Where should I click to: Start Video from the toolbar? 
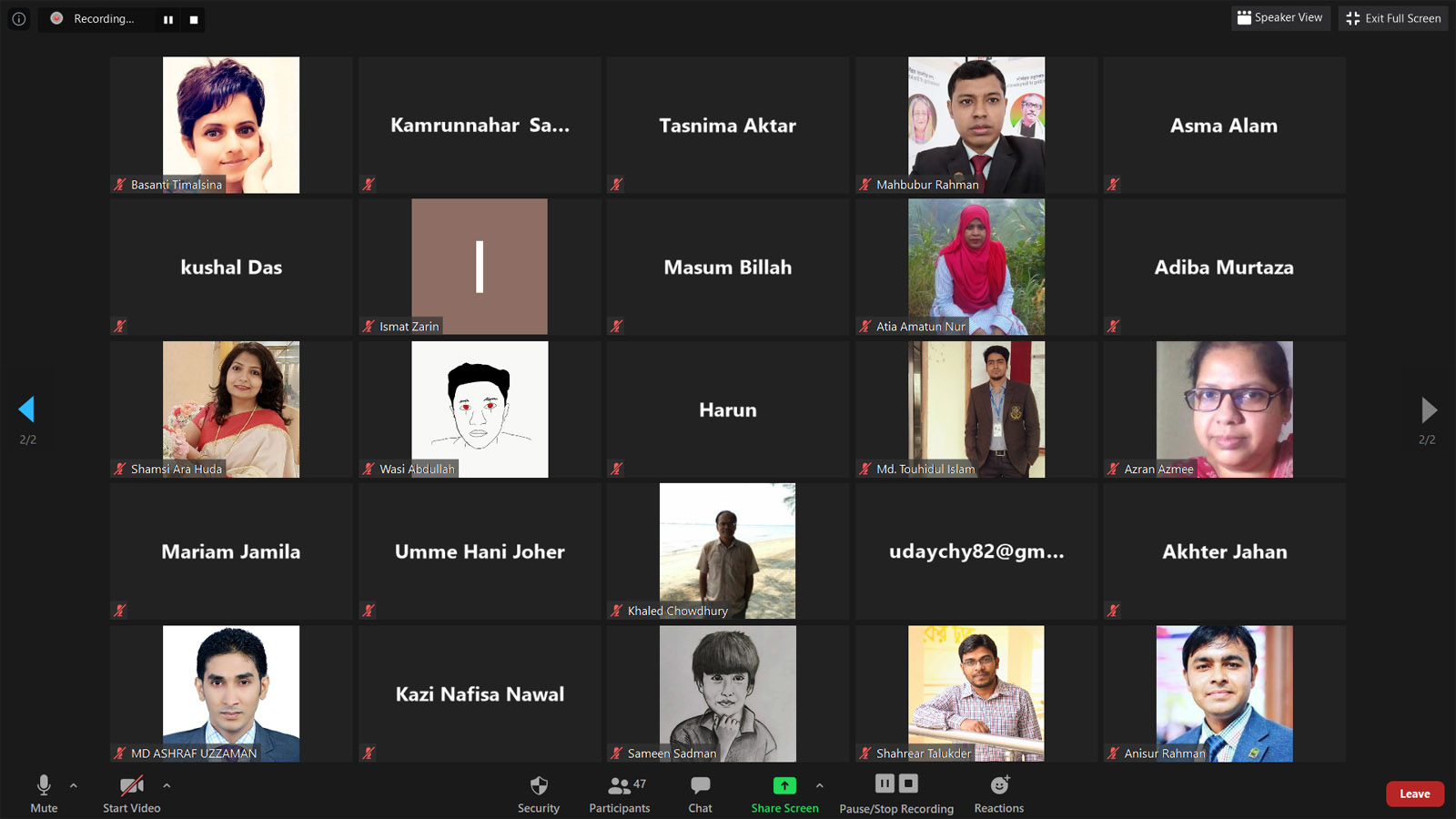pos(132,794)
